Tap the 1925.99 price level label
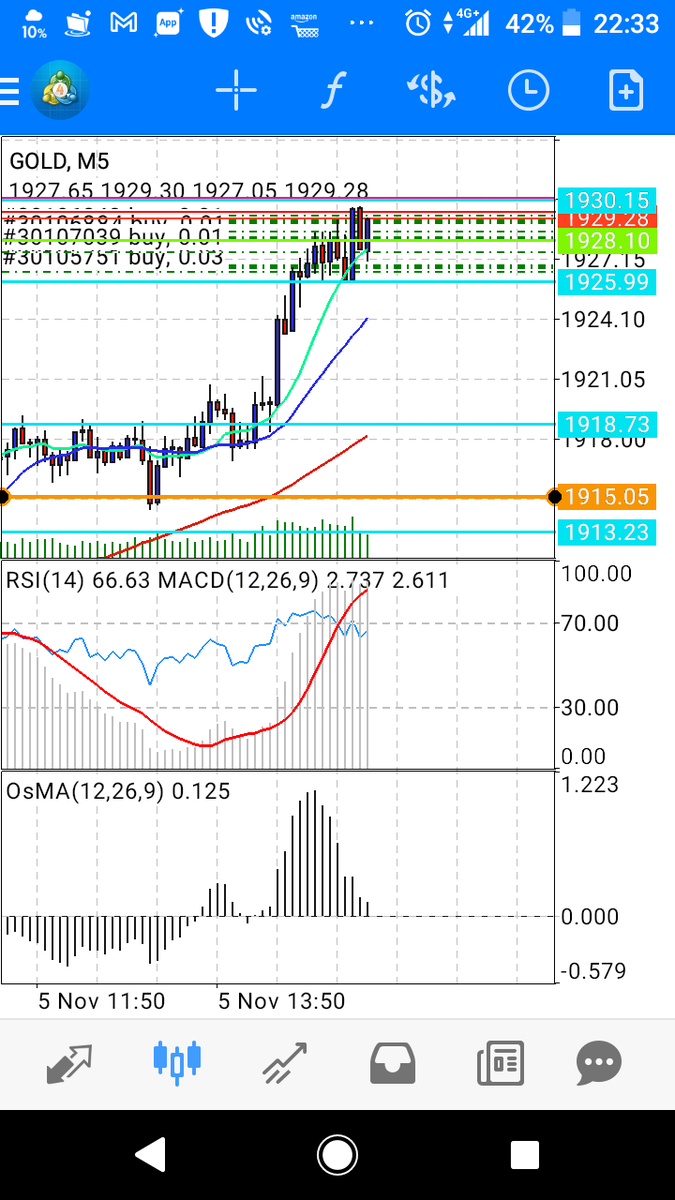This screenshot has width=675, height=1200. coord(608,282)
